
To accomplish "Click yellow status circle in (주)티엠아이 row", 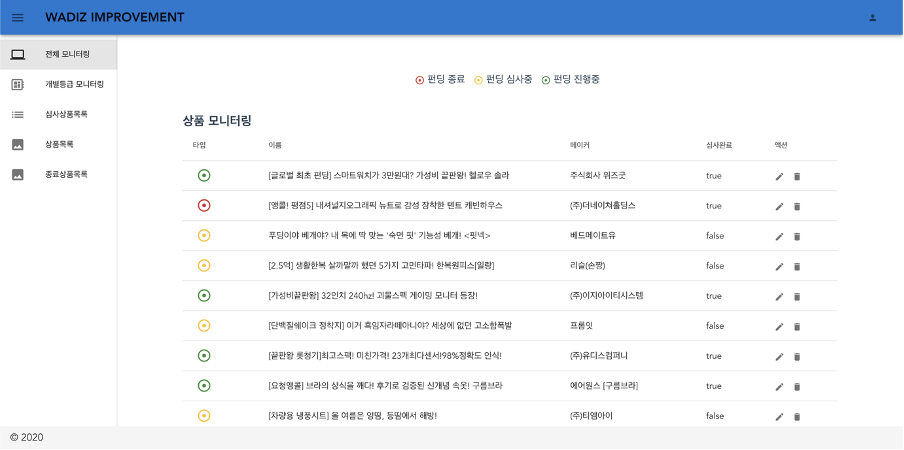I will click(204, 415).
